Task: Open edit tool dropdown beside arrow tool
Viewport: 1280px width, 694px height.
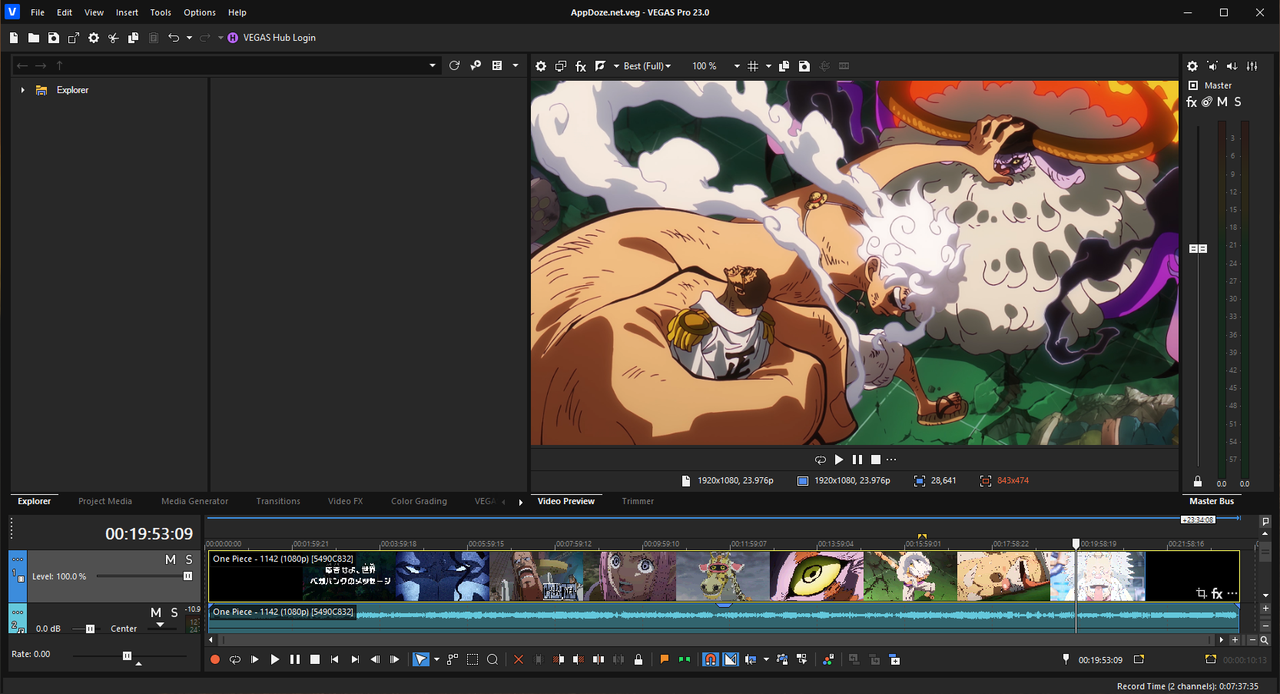Action: tap(436, 660)
